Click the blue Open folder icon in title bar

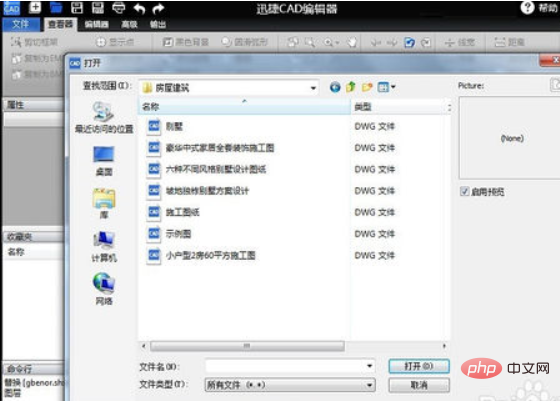(56, 7)
